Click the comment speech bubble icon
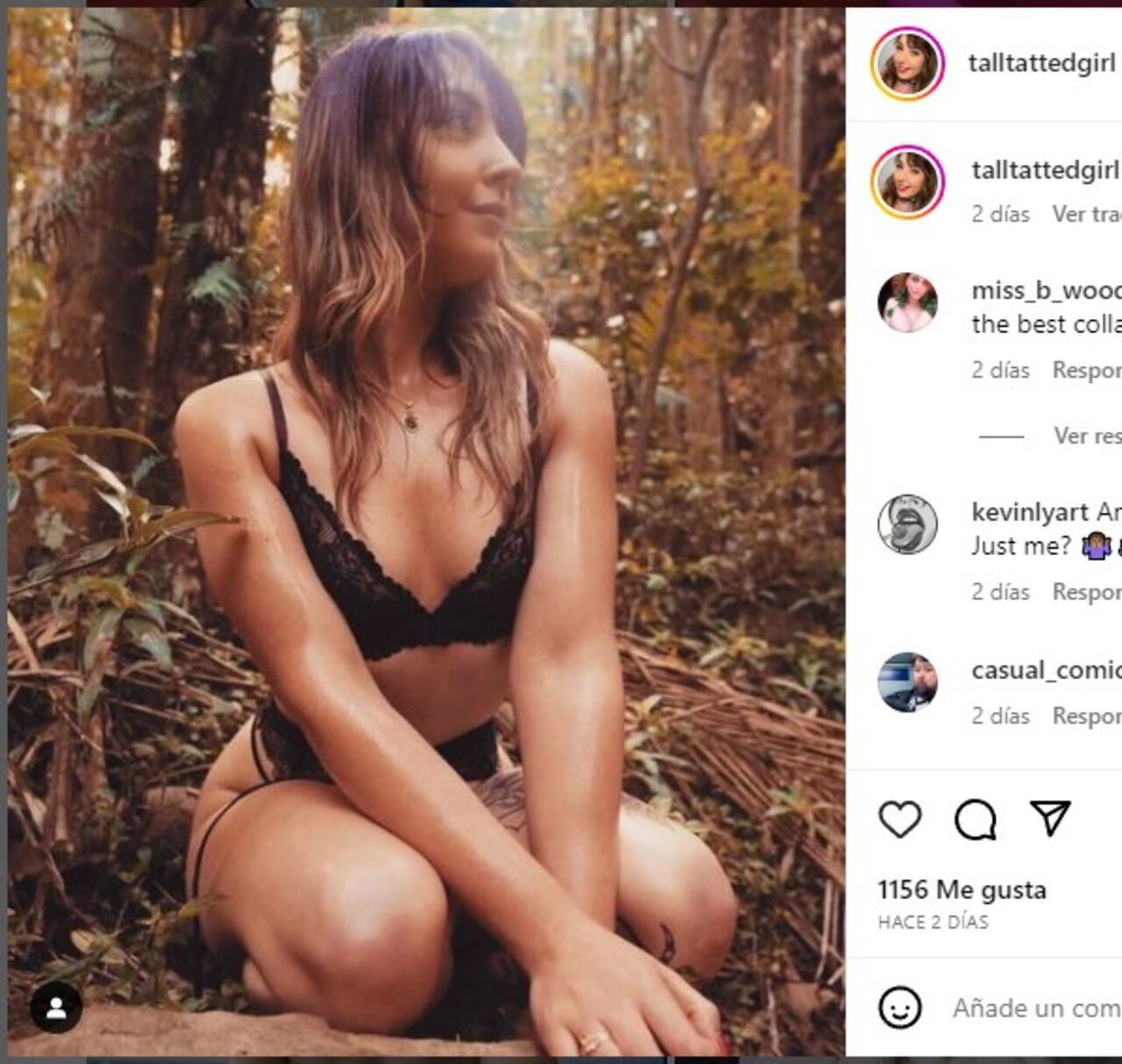The image size is (1122, 1064). [x=975, y=819]
